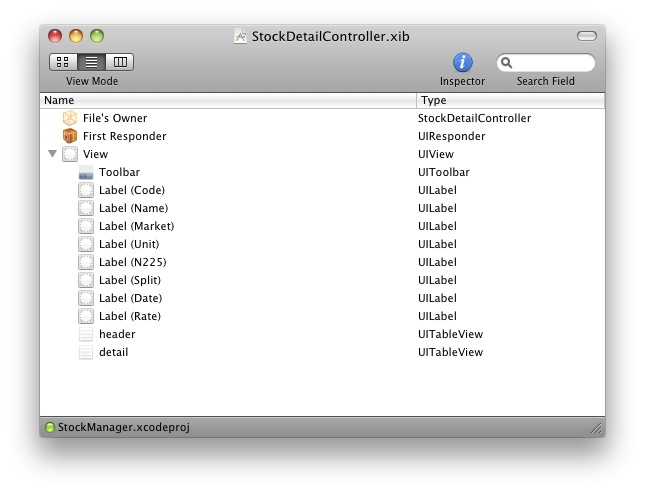Screen dimensions: 645x492
Task: Sort by the Type column header
Action: pyautogui.click(x=510, y=100)
